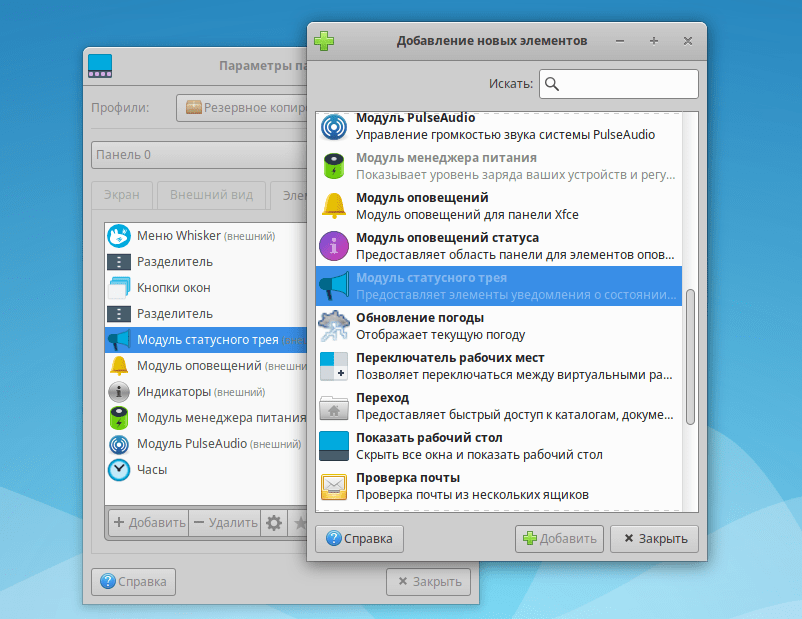
Task: Click Удалить under the panel items list
Action: coord(225,523)
